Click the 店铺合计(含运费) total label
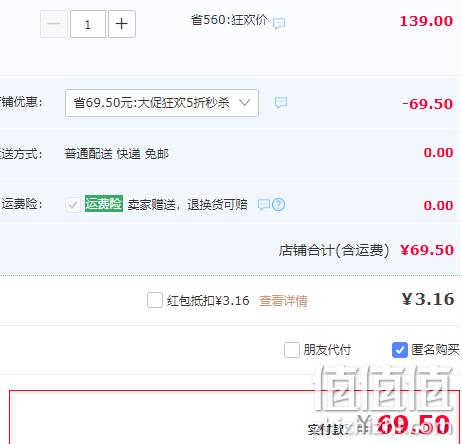The height and width of the screenshot is (444, 462). (334, 251)
